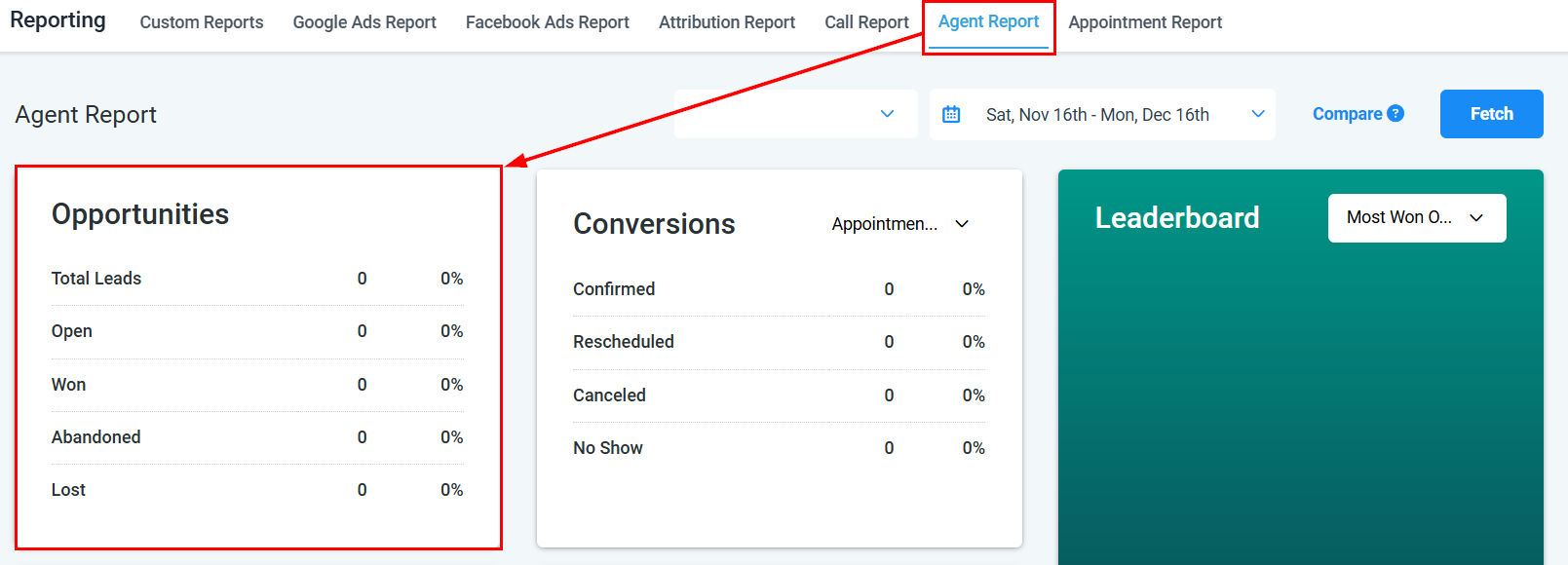Image resolution: width=1568 pixels, height=565 pixels.
Task: Click the Rescheduled row label
Action: click(624, 342)
